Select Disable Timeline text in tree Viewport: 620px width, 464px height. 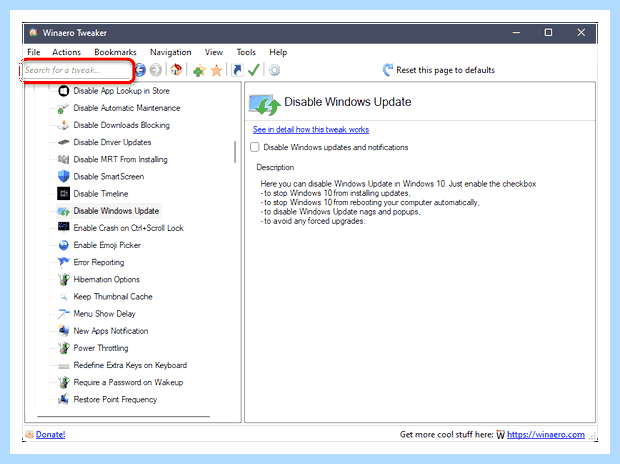[x=101, y=194]
